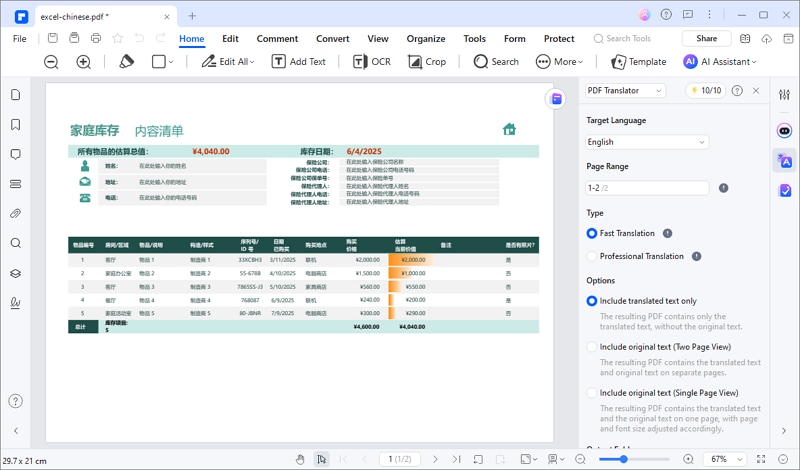The width and height of the screenshot is (800, 470).
Task: Switch to the Convert tab
Action: (333, 39)
